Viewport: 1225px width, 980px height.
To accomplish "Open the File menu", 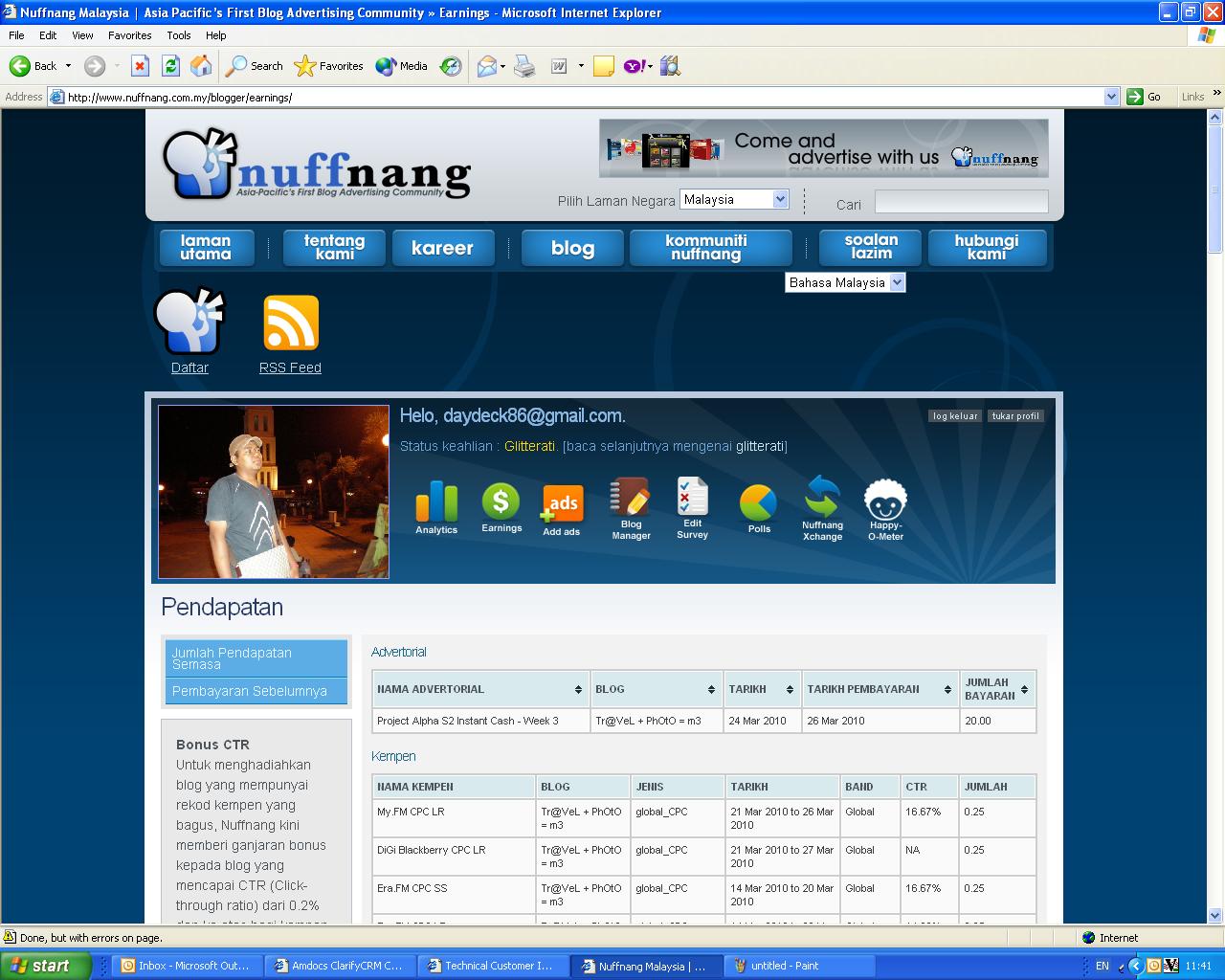I will [x=16, y=35].
